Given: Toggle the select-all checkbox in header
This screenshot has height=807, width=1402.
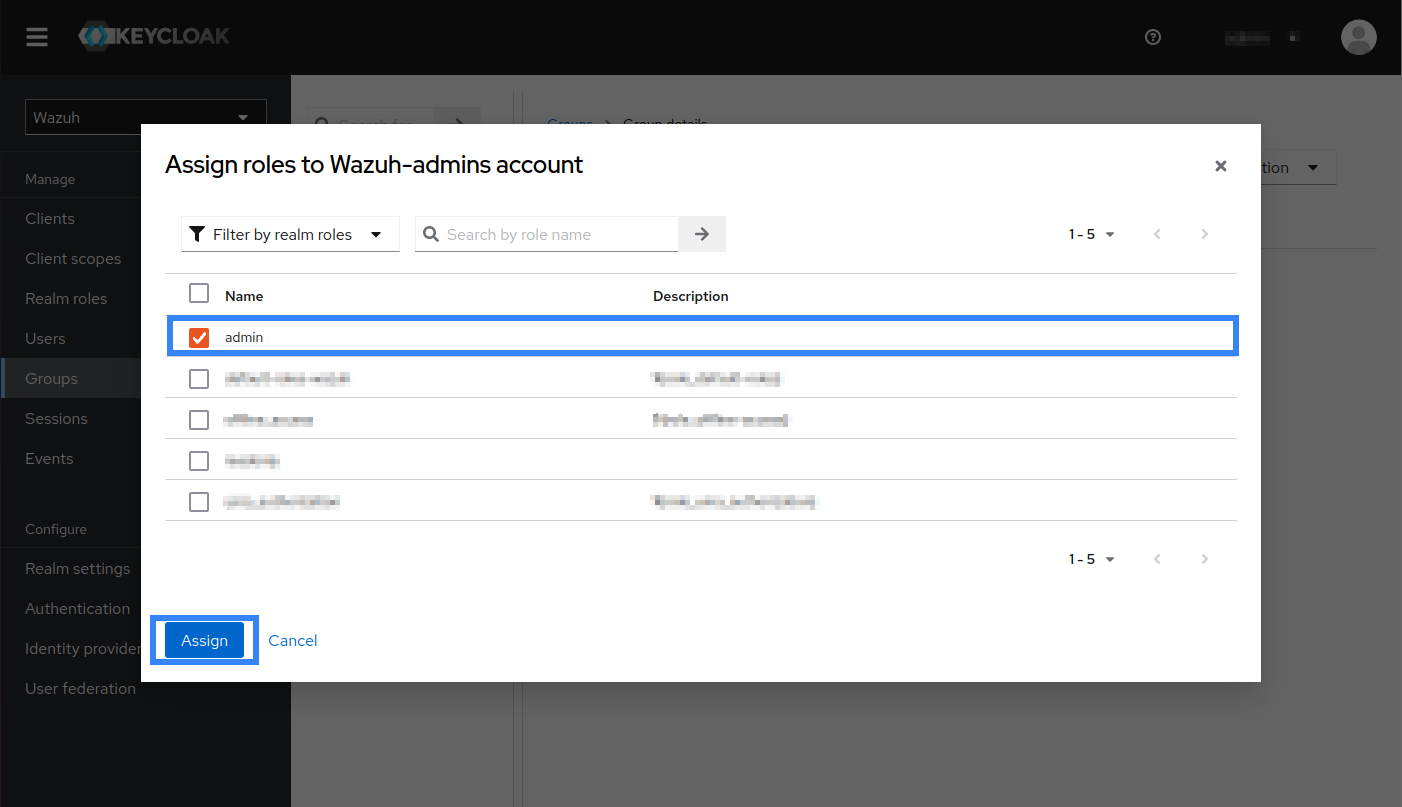Looking at the screenshot, I should [199, 293].
